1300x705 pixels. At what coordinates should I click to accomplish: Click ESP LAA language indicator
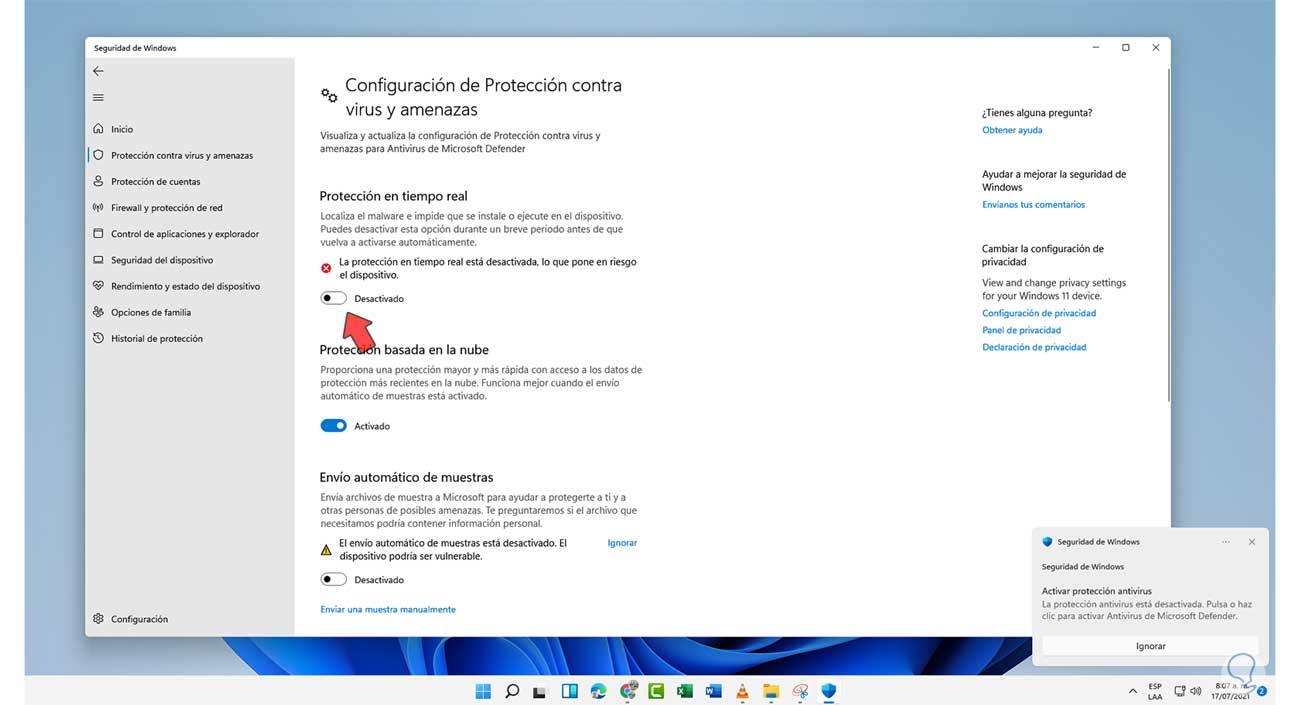click(1155, 691)
